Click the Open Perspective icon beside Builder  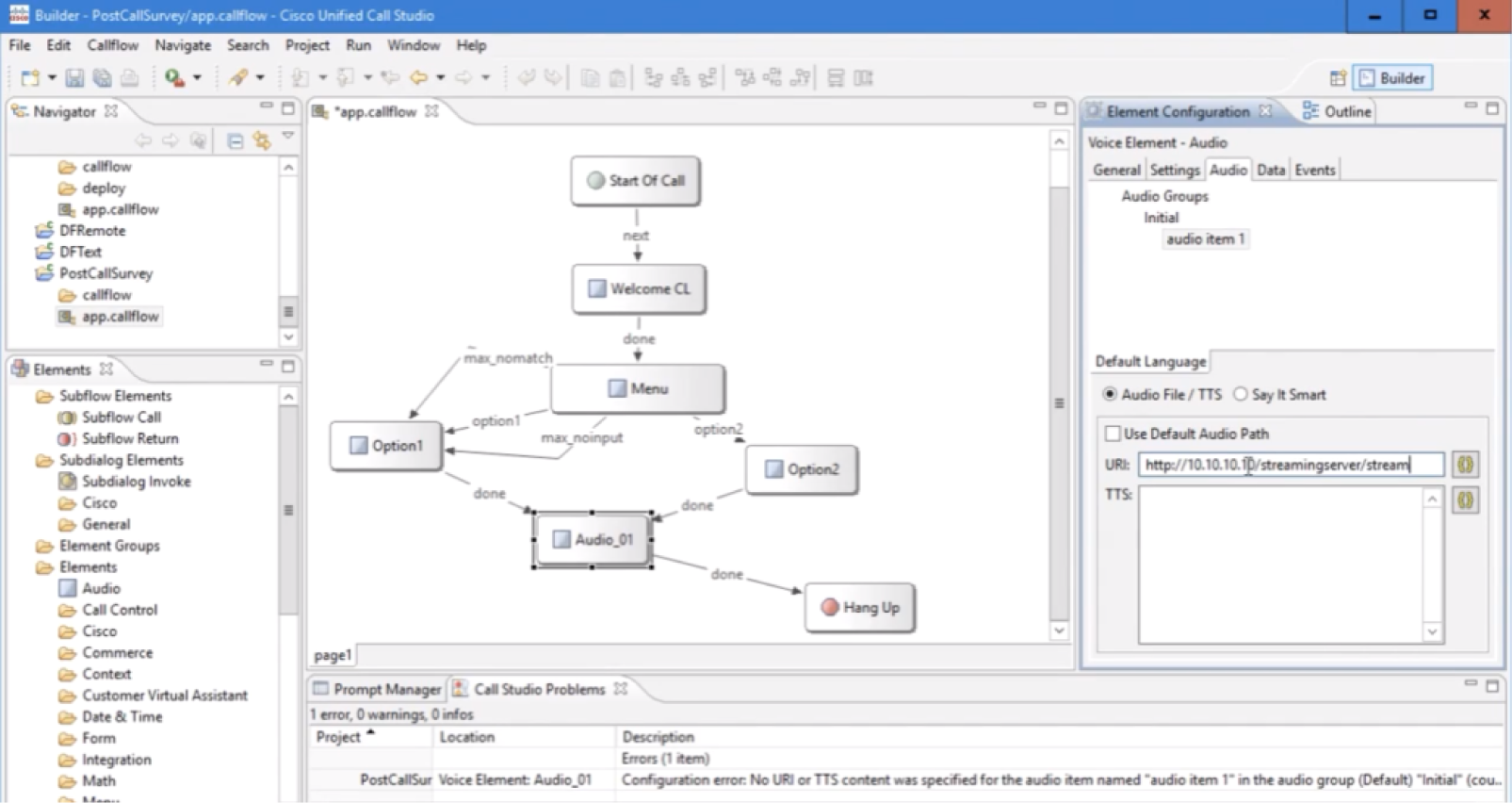point(1338,78)
